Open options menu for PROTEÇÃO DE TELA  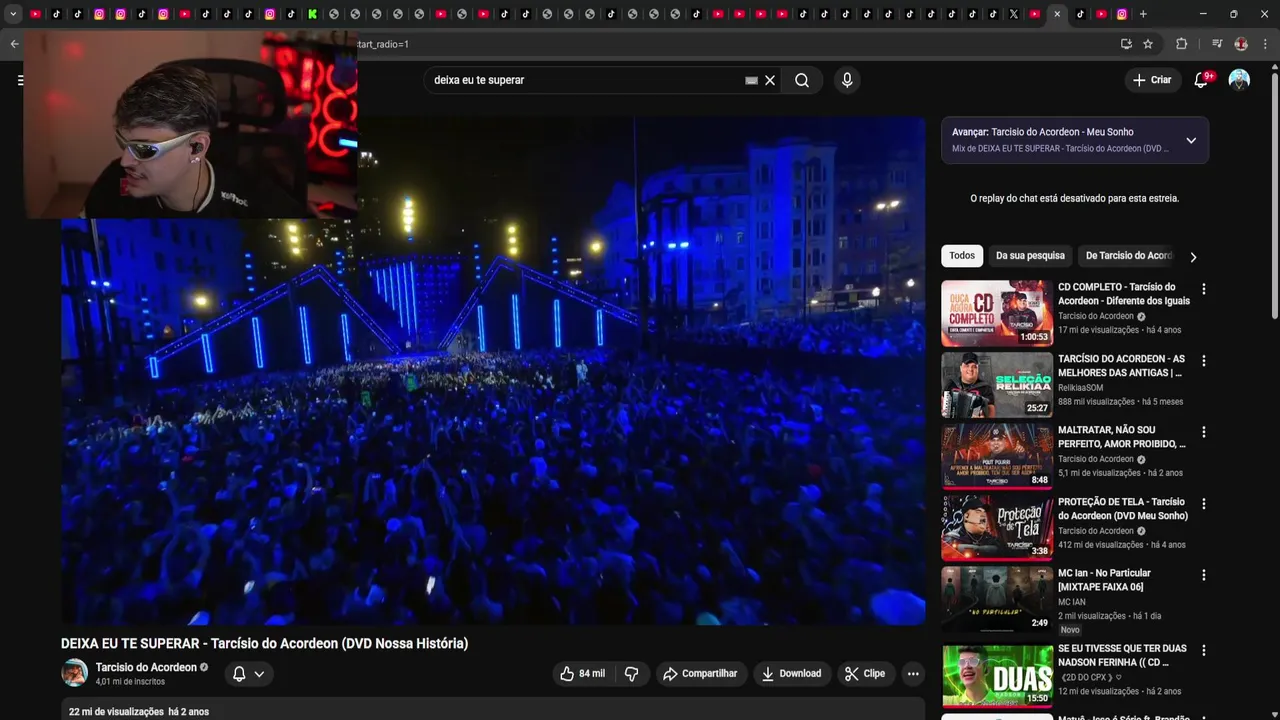[1203, 504]
